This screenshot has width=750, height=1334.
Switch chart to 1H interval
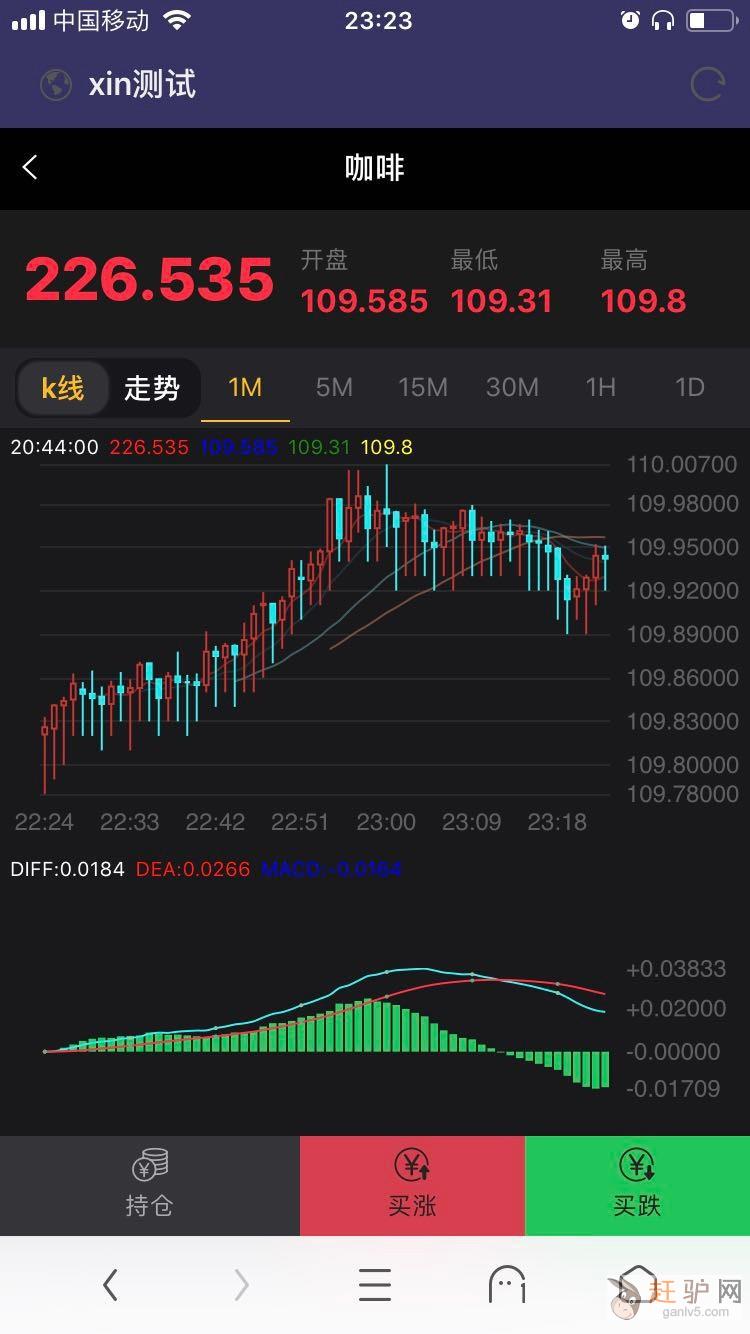pyautogui.click(x=600, y=388)
